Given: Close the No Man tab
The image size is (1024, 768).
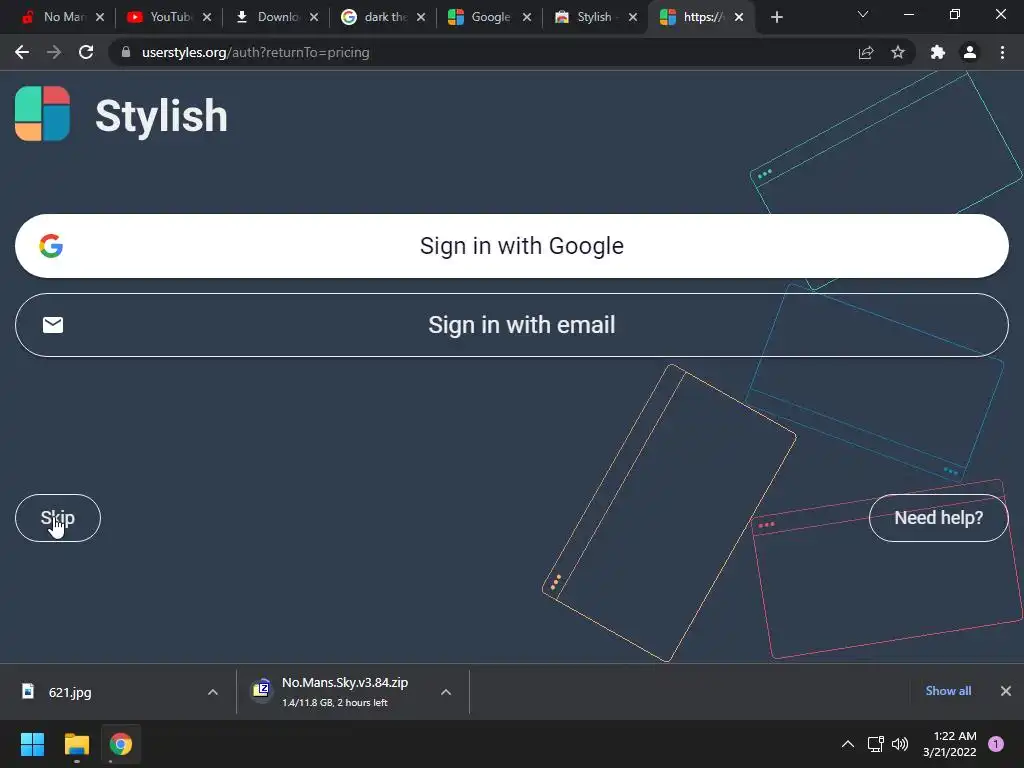Looking at the screenshot, I should 100,17.
